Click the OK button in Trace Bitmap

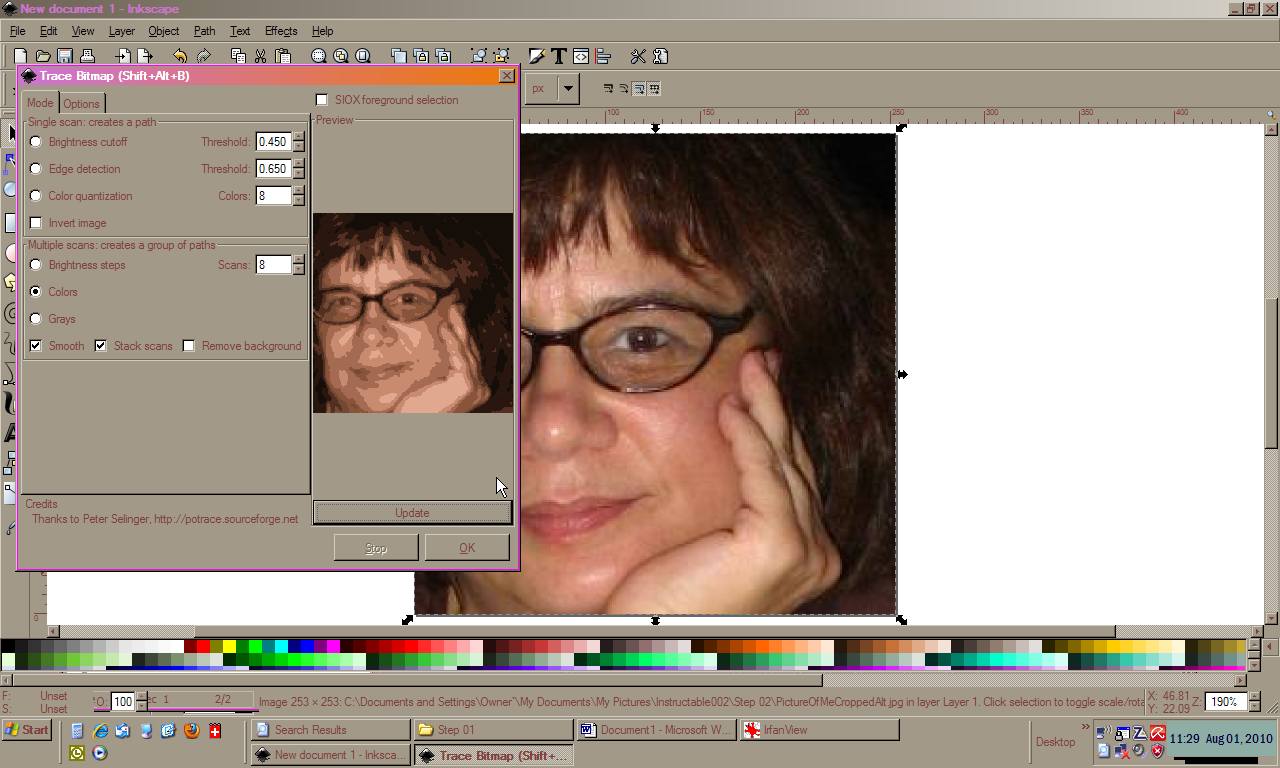pos(467,548)
